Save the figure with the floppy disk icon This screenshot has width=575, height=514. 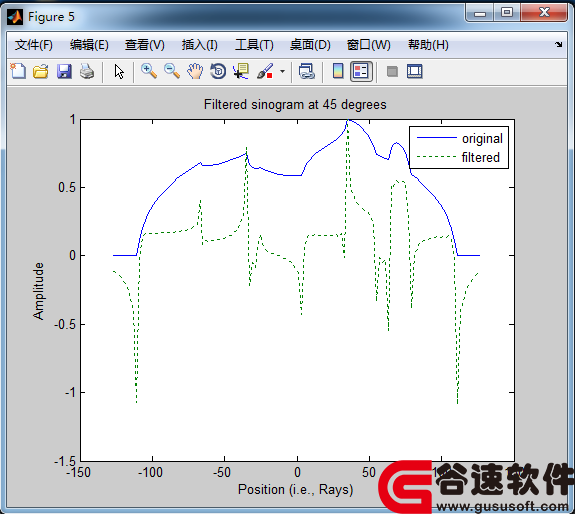coord(64,71)
